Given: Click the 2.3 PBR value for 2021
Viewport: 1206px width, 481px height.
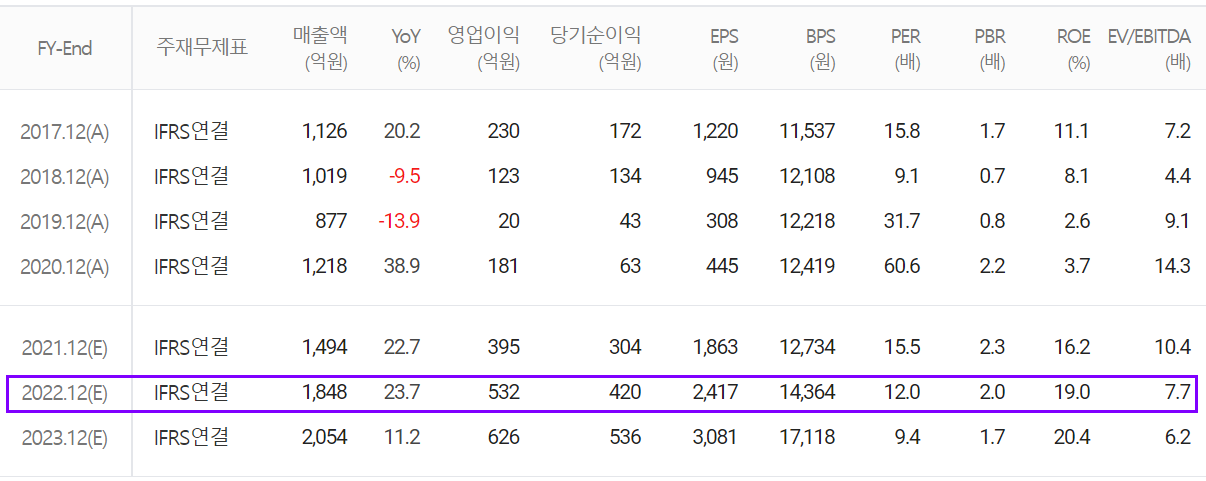Looking at the screenshot, I should tap(993, 347).
